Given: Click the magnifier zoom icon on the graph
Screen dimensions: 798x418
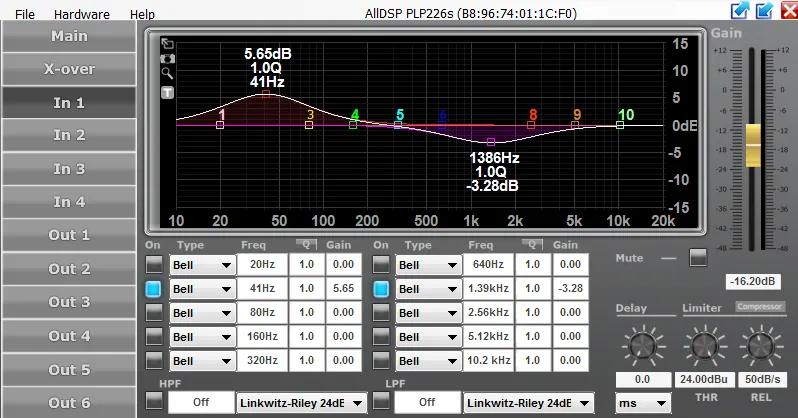Looking at the screenshot, I should coord(167,74).
